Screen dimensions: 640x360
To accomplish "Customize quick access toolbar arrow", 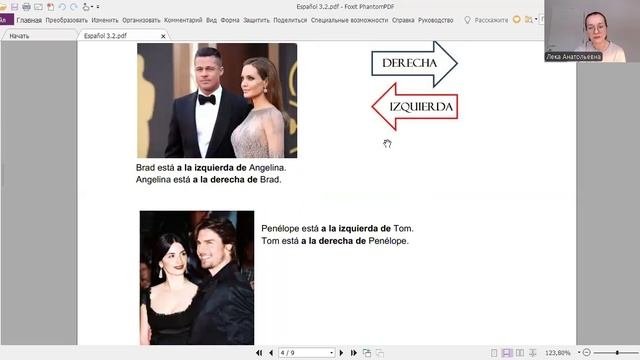I will coord(98,7).
